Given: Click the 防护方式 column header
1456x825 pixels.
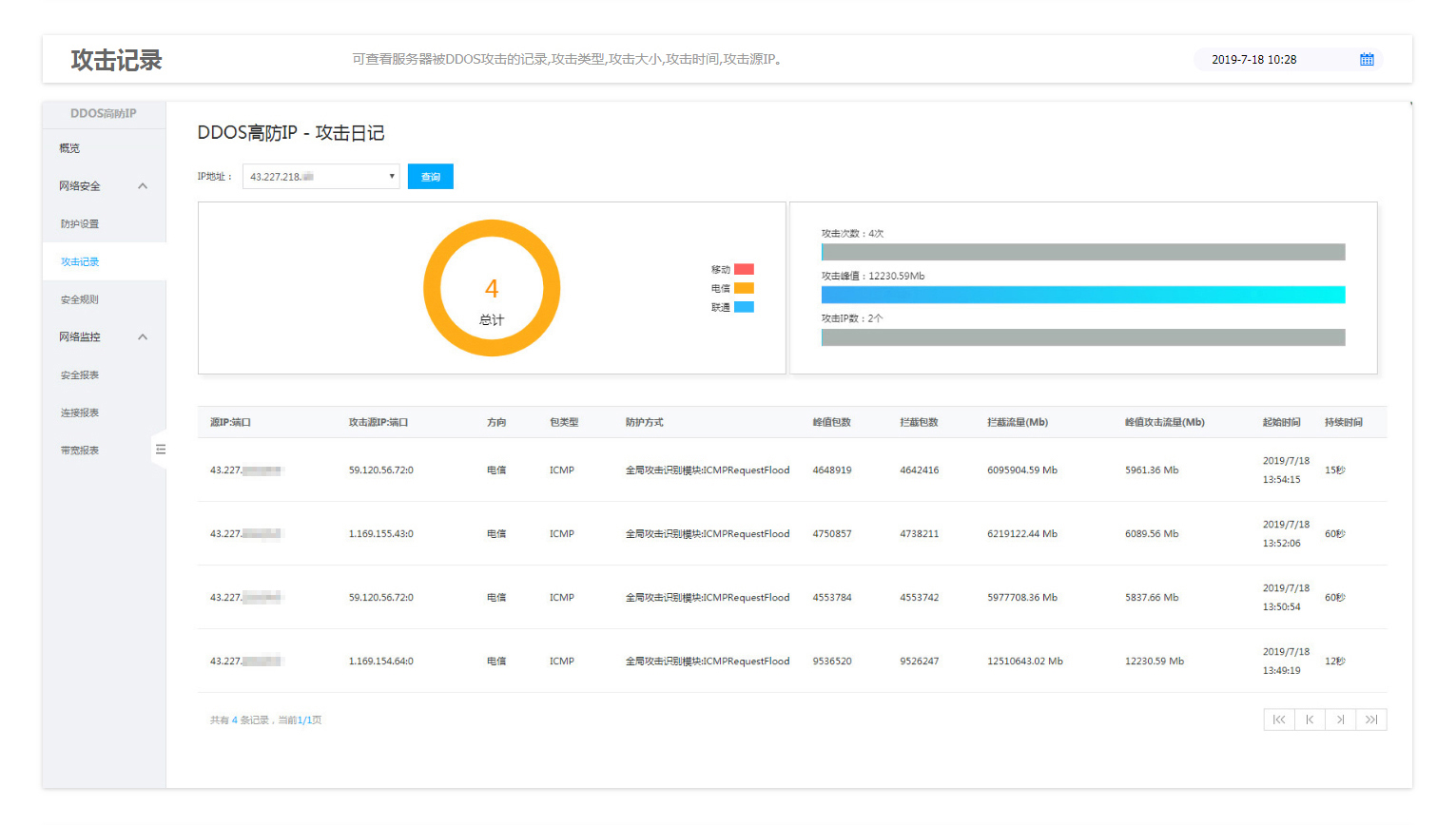Looking at the screenshot, I should point(644,422).
